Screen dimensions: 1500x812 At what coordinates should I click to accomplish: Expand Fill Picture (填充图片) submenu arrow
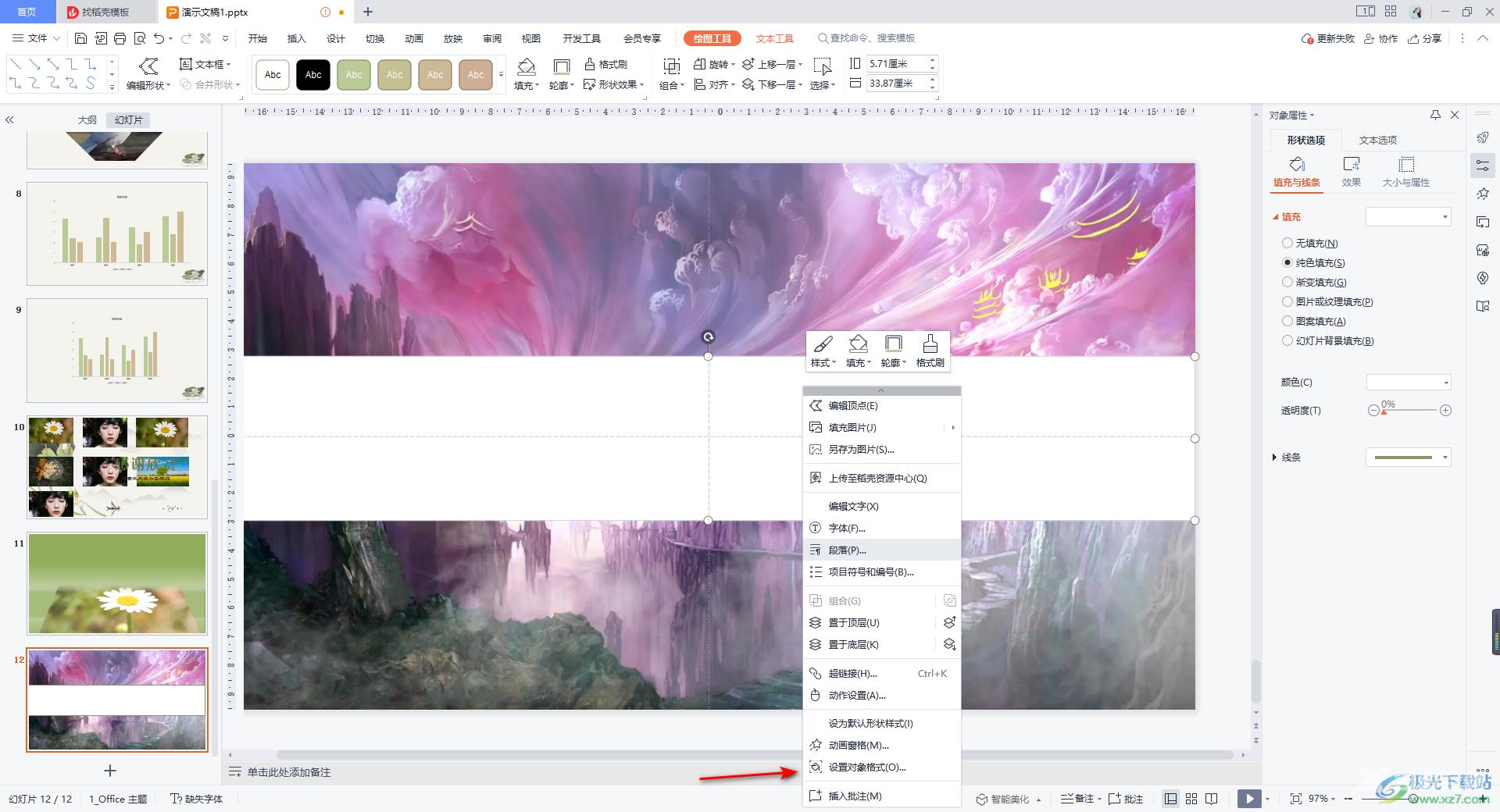pos(953,427)
